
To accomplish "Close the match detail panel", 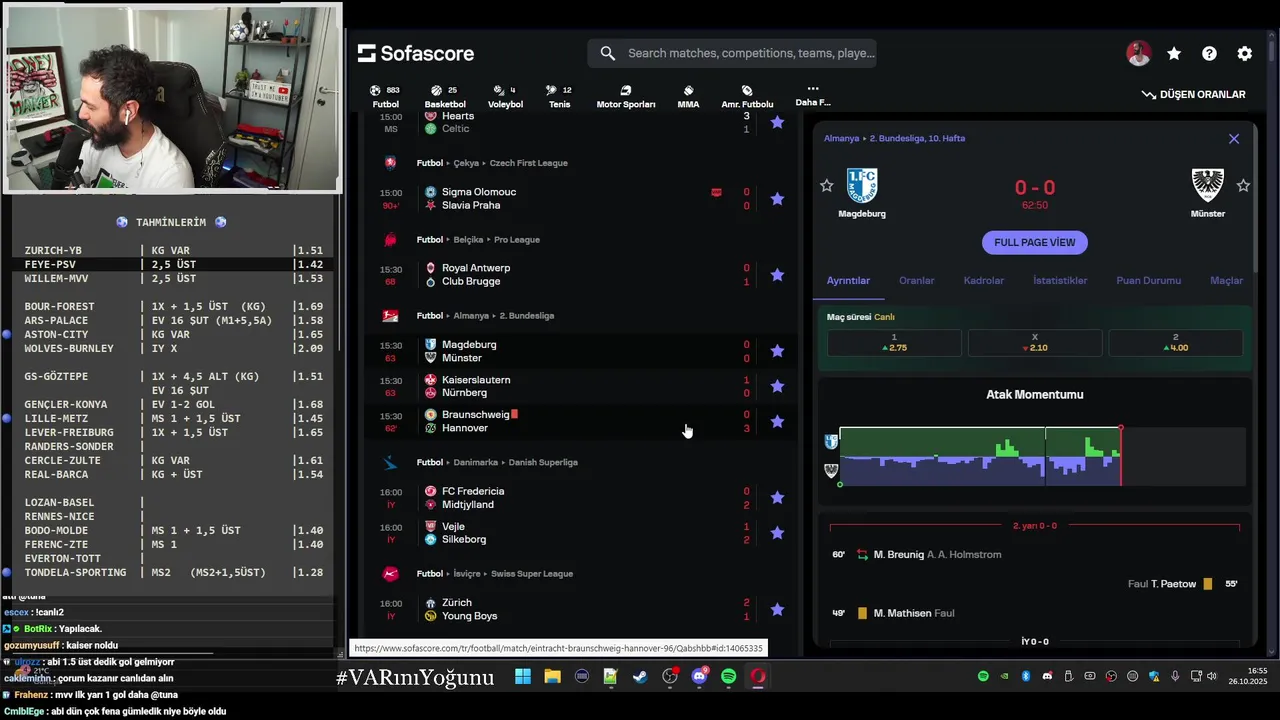I will pyautogui.click(x=1234, y=139).
